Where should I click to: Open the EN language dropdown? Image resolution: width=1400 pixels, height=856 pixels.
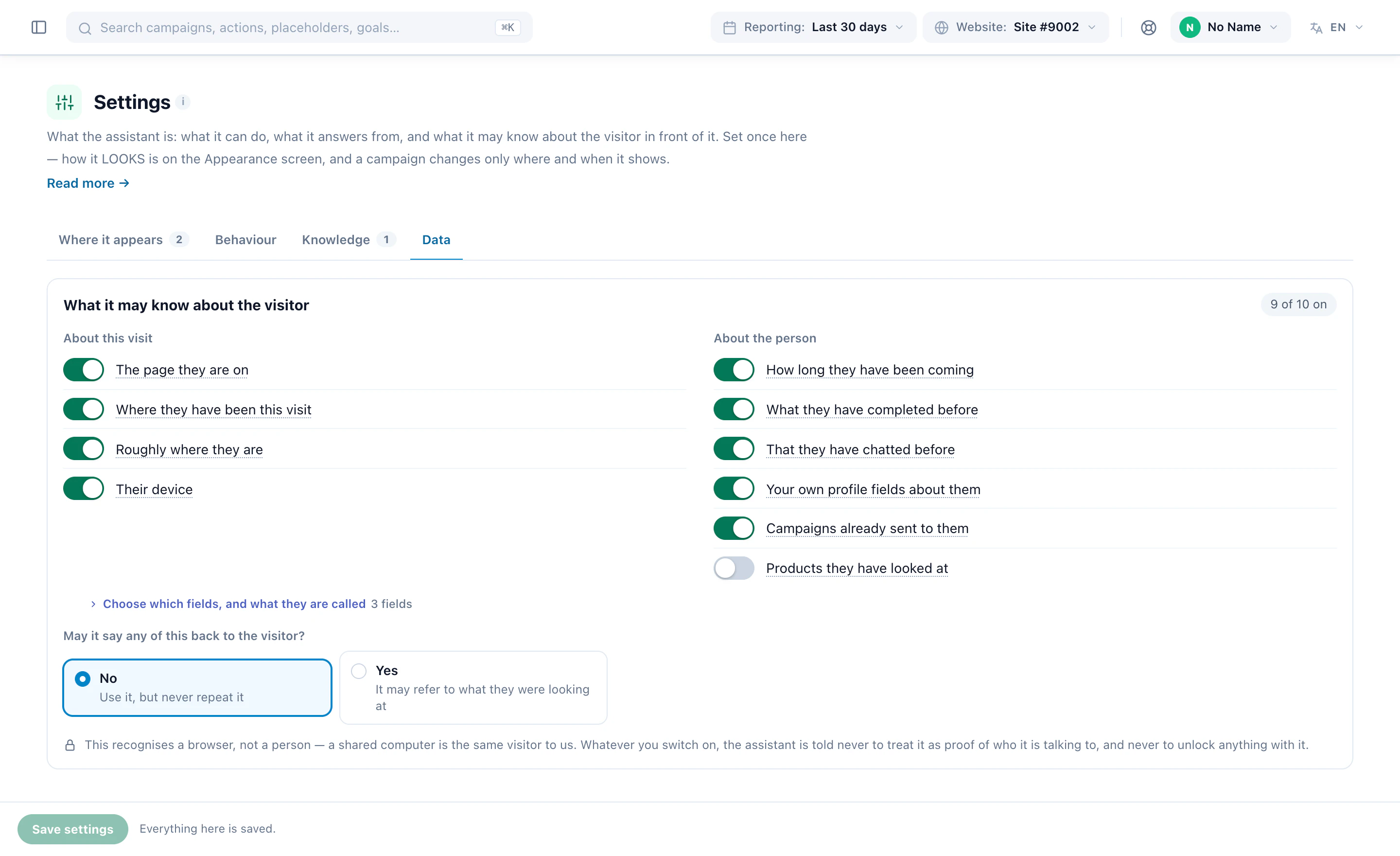point(1337,27)
